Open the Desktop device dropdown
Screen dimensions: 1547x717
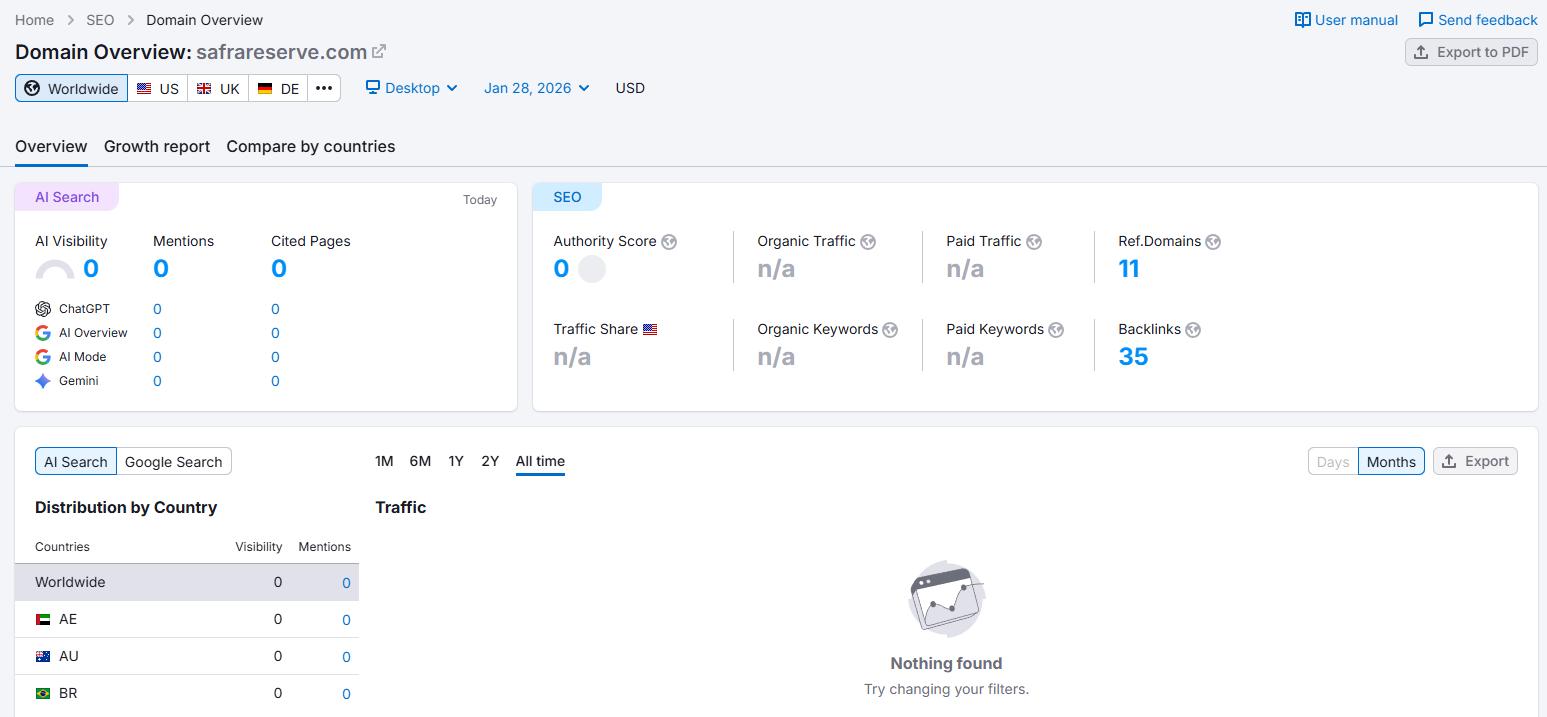click(x=412, y=88)
